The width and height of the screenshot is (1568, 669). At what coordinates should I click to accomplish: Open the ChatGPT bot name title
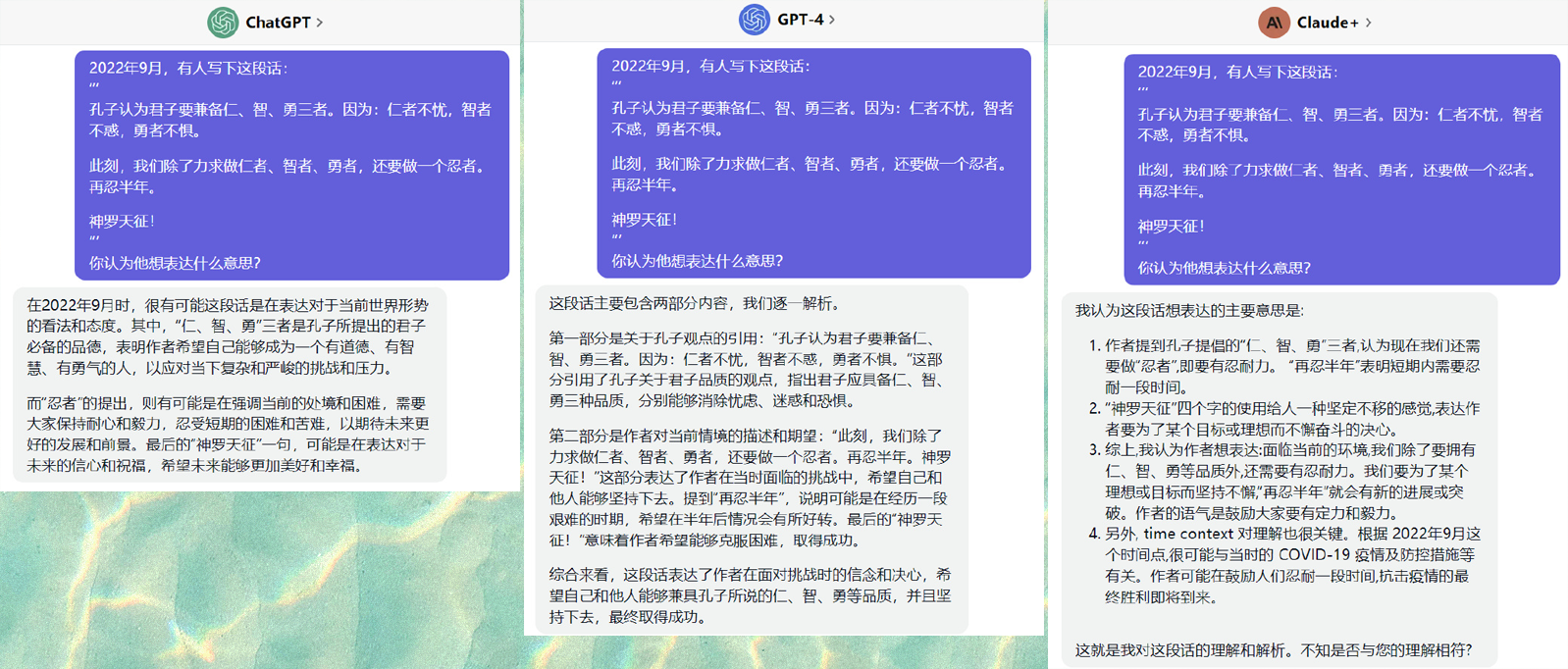click(278, 22)
